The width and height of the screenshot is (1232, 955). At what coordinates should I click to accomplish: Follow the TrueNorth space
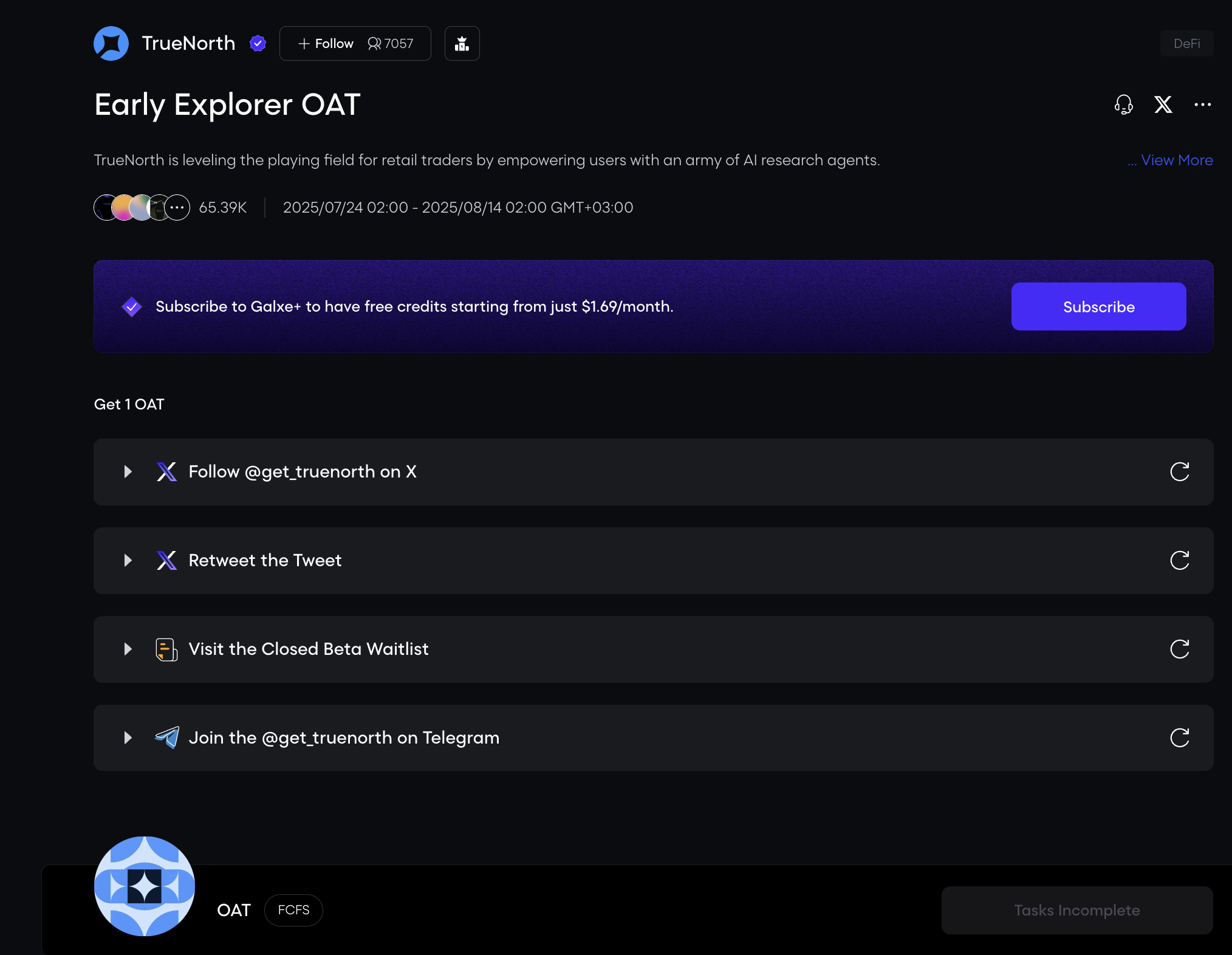(326, 43)
